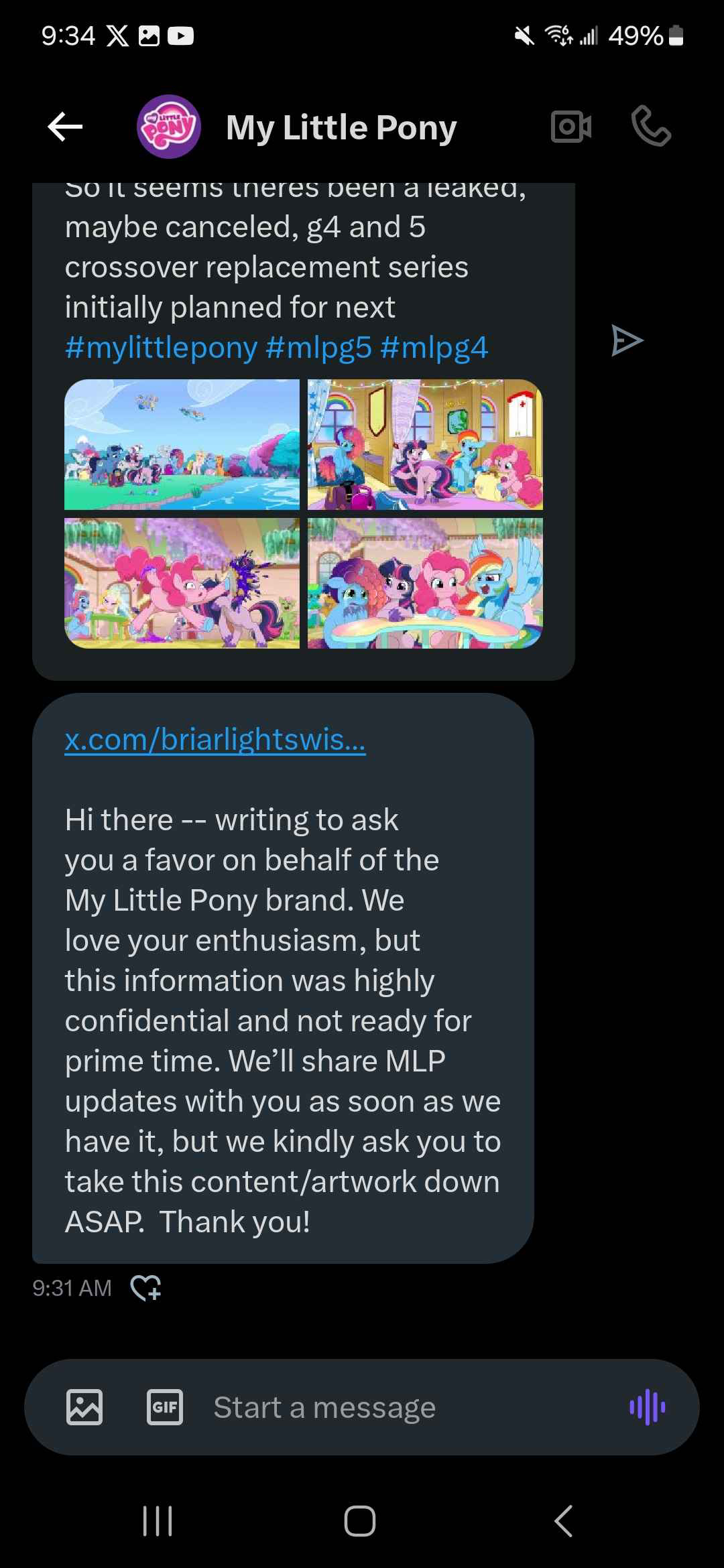The height and width of the screenshot is (1568, 724).
Task: Open the x.com/briarlightswis link
Action: (215, 740)
